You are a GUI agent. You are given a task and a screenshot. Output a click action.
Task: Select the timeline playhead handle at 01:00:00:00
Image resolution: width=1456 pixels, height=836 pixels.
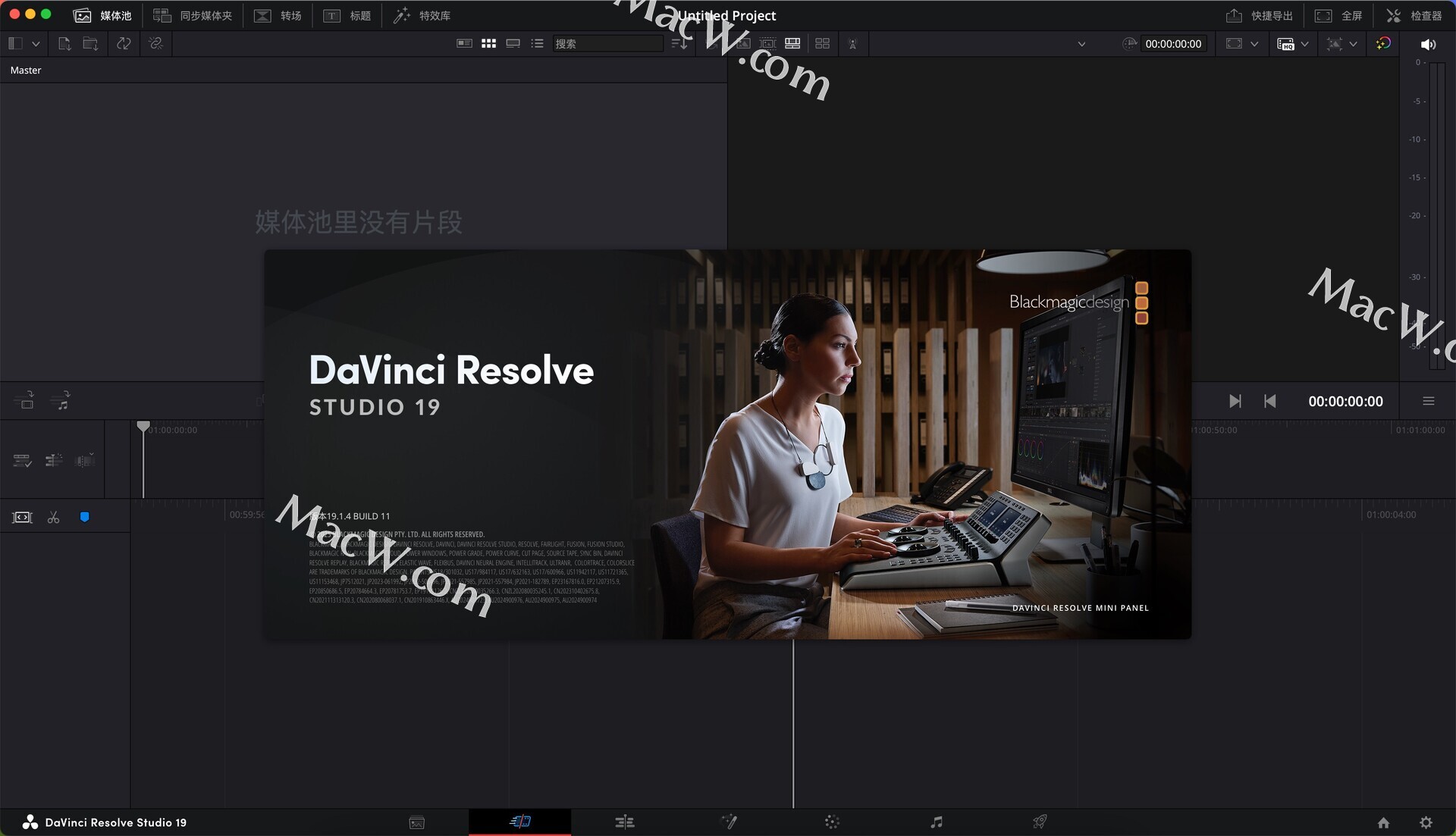143,426
